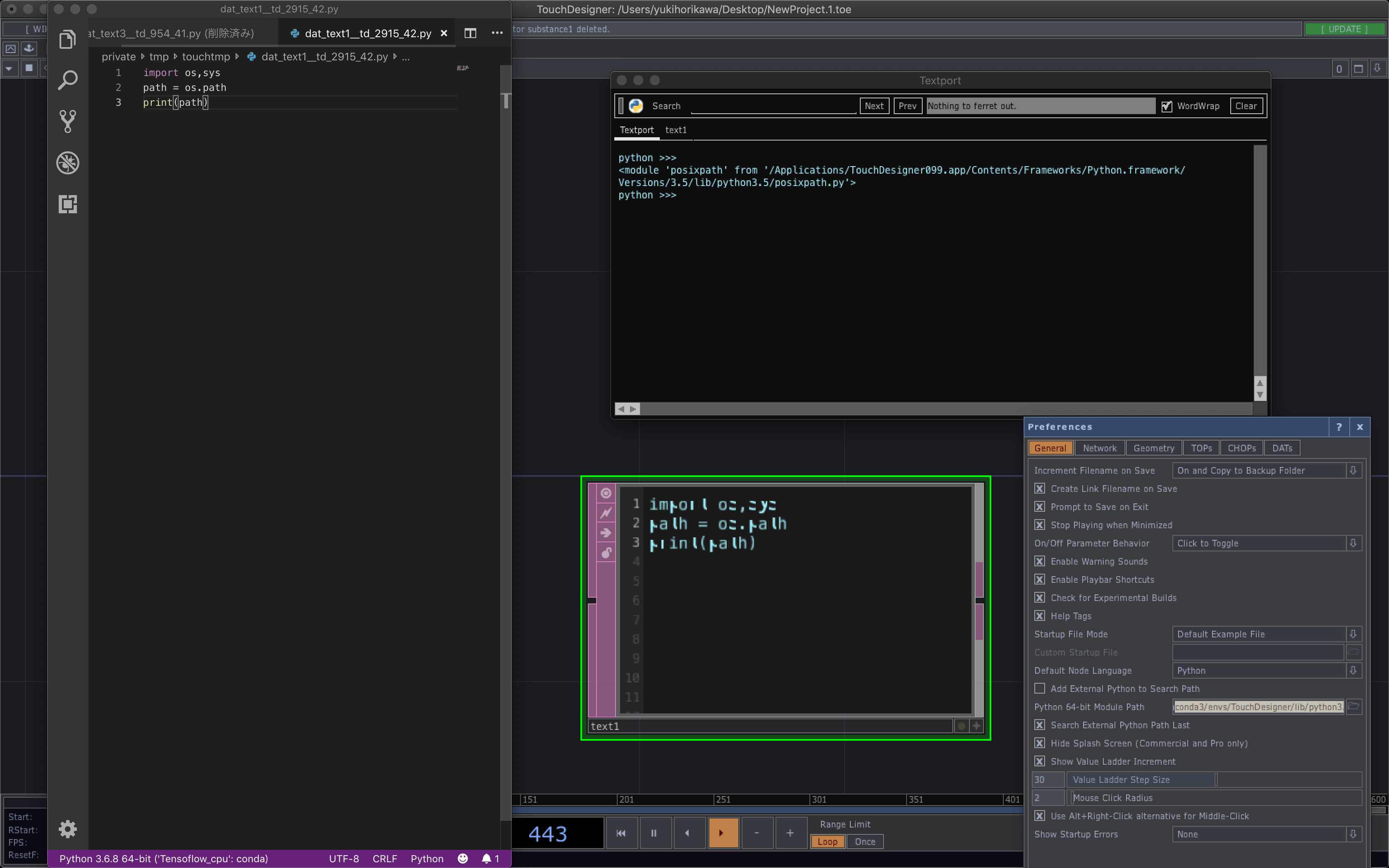Expand the Increment Filename on Save dropdown

click(x=1353, y=470)
